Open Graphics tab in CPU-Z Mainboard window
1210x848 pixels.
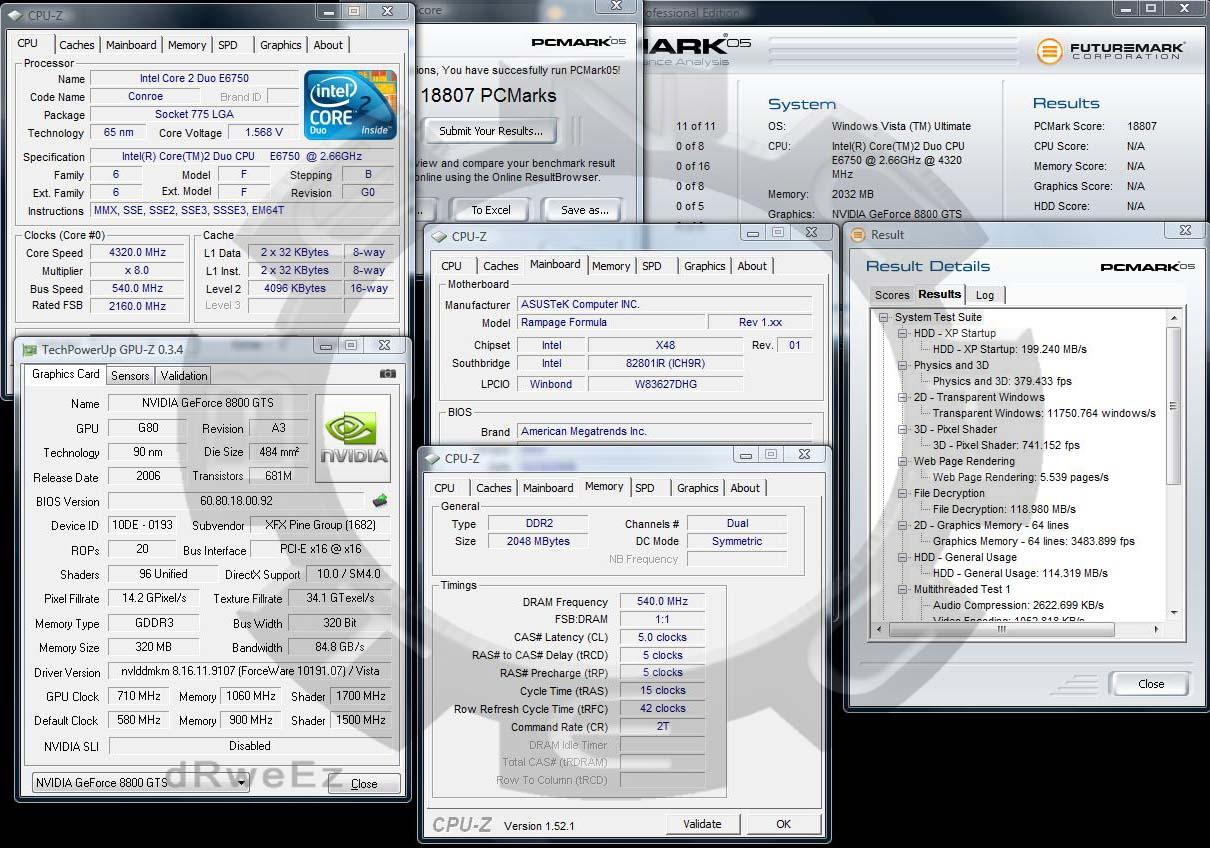point(705,266)
